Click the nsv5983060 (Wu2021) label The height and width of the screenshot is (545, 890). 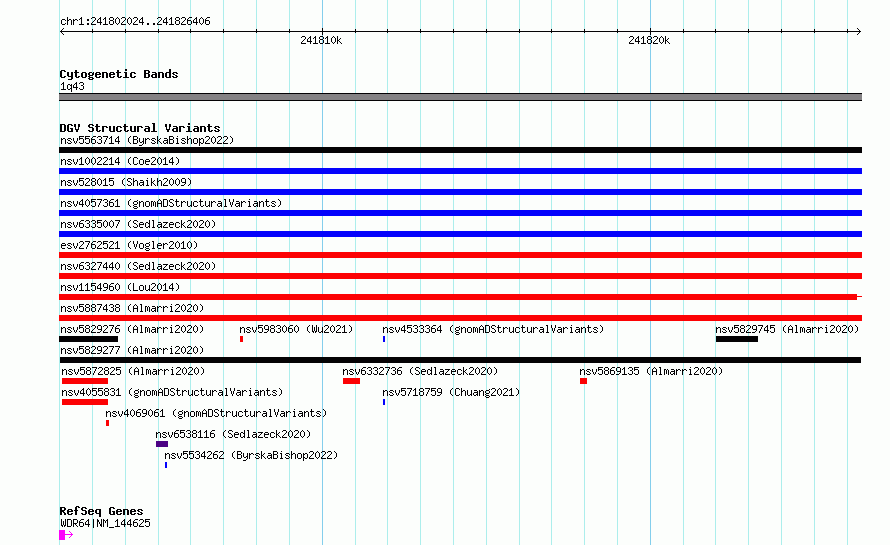(x=296, y=329)
